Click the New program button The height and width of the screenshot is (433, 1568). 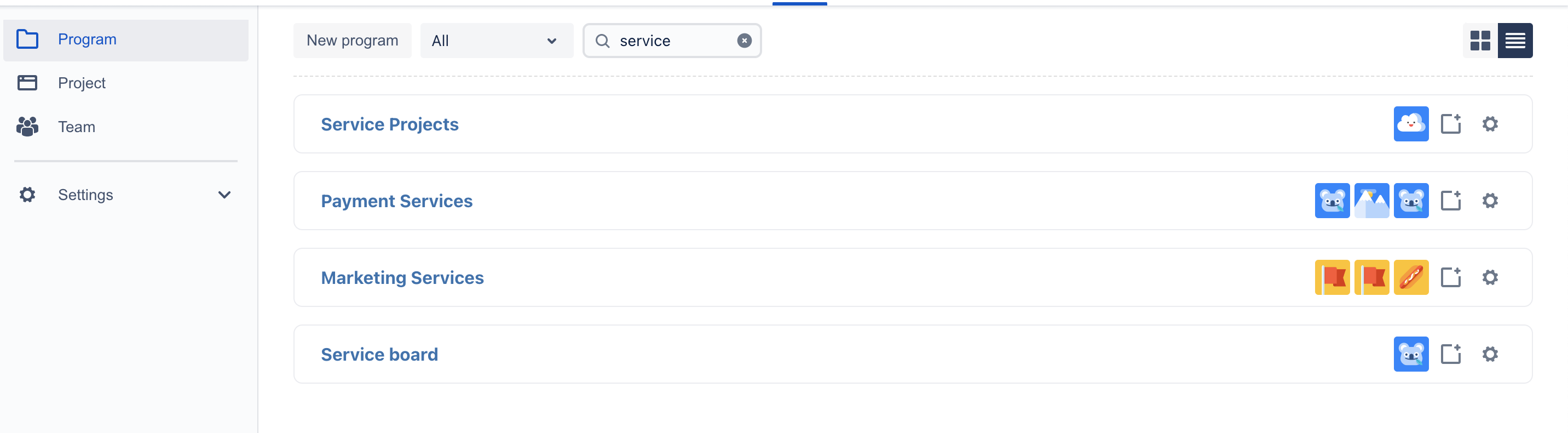352,41
